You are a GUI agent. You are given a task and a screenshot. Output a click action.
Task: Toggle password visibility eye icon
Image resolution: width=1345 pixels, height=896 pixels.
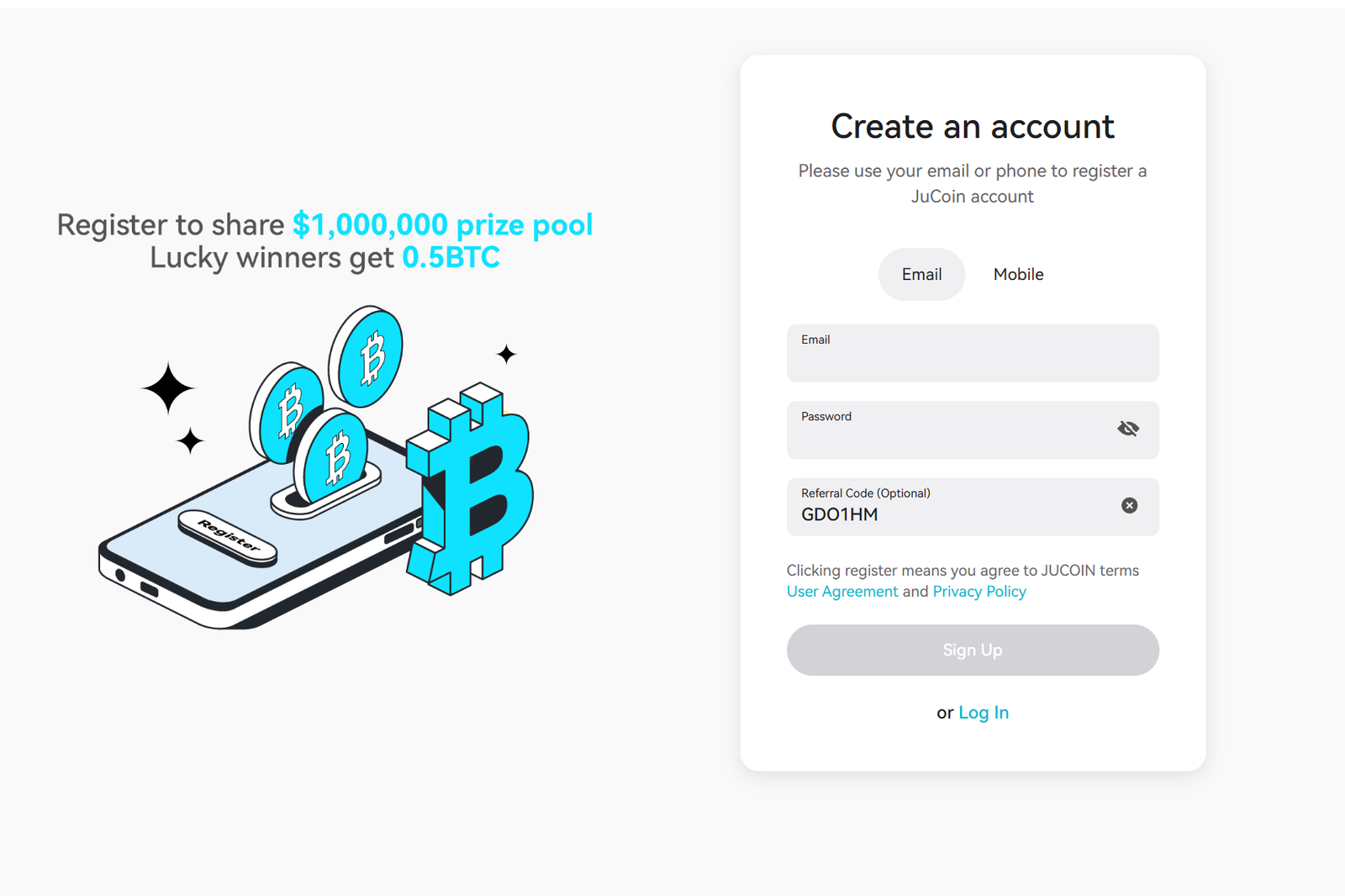tap(1128, 429)
